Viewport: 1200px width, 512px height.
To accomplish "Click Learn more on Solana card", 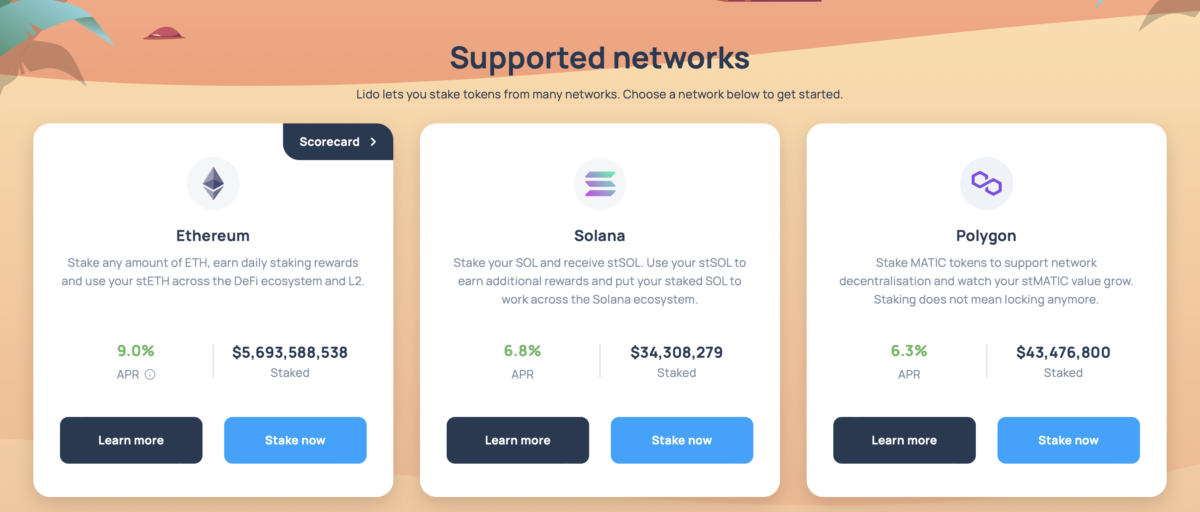I will pos(518,440).
